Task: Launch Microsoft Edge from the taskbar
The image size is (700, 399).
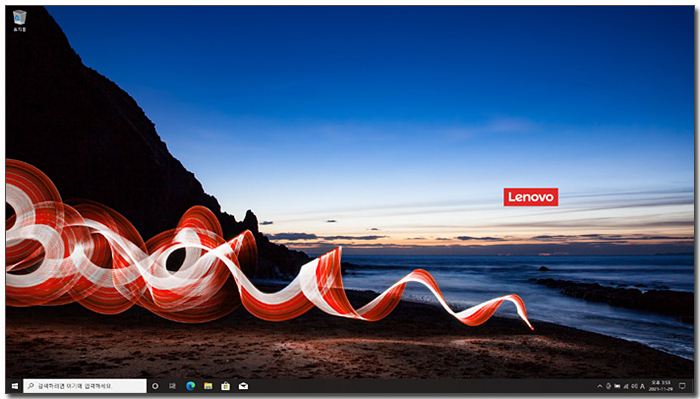Action: tap(191, 386)
